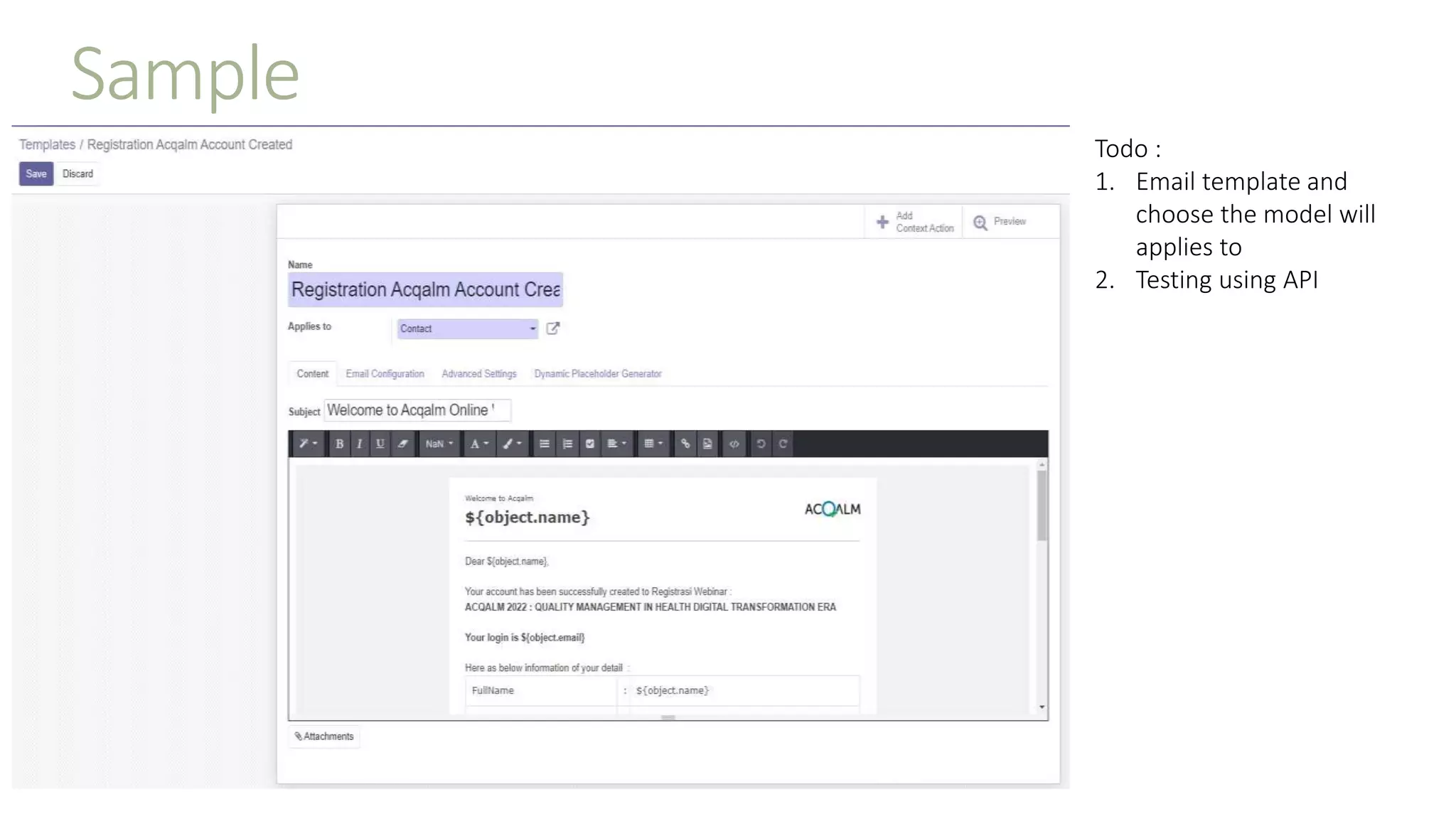Click the Subject input field

click(417, 410)
